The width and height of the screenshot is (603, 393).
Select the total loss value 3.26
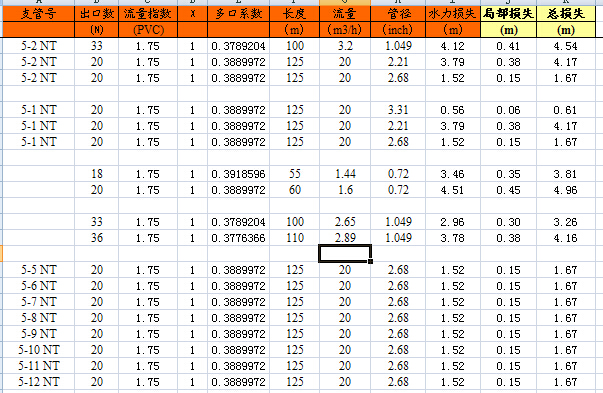point(566,222)
